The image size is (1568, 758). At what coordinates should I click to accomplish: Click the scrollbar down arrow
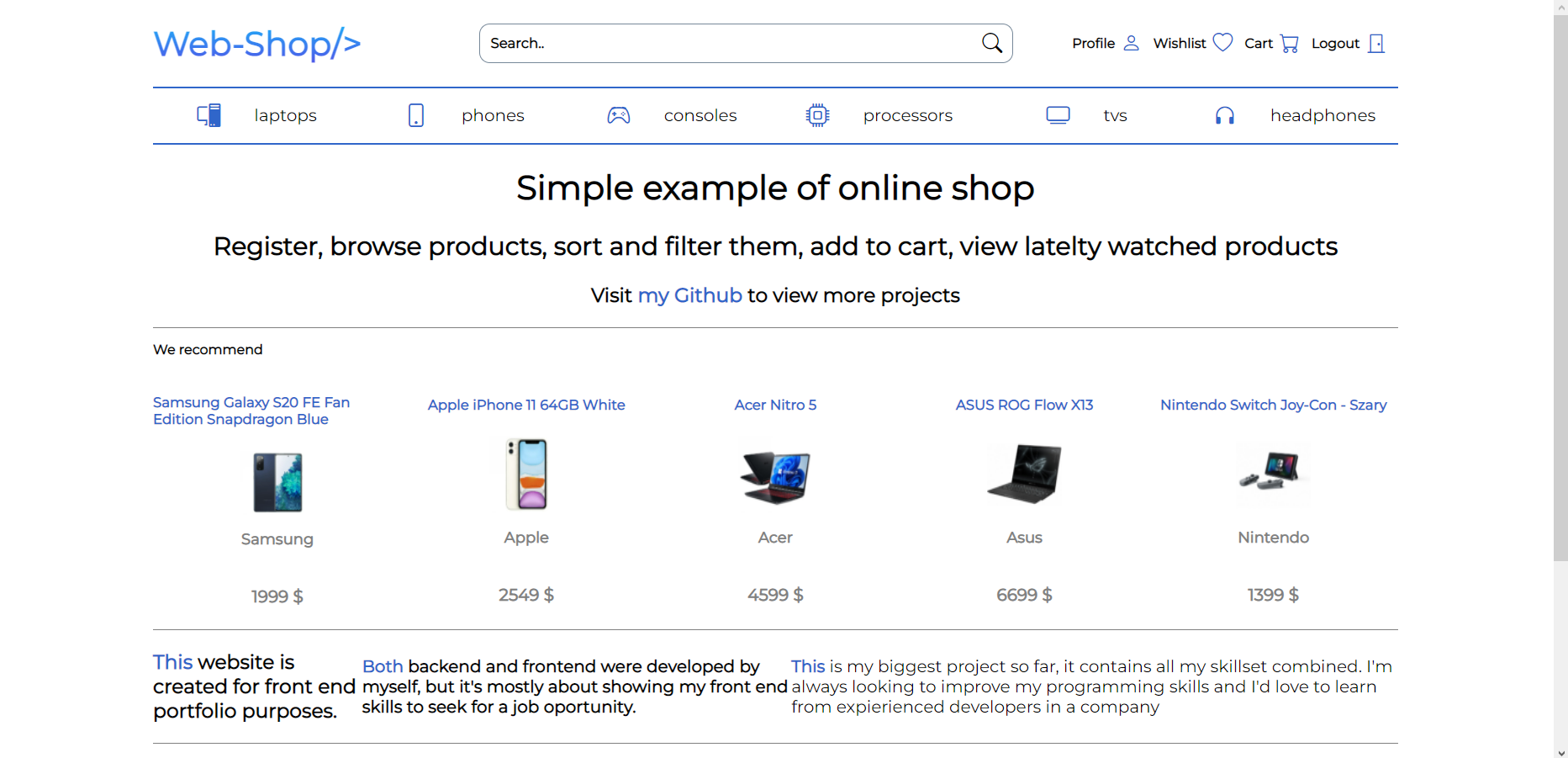(x=1560, y=752)
